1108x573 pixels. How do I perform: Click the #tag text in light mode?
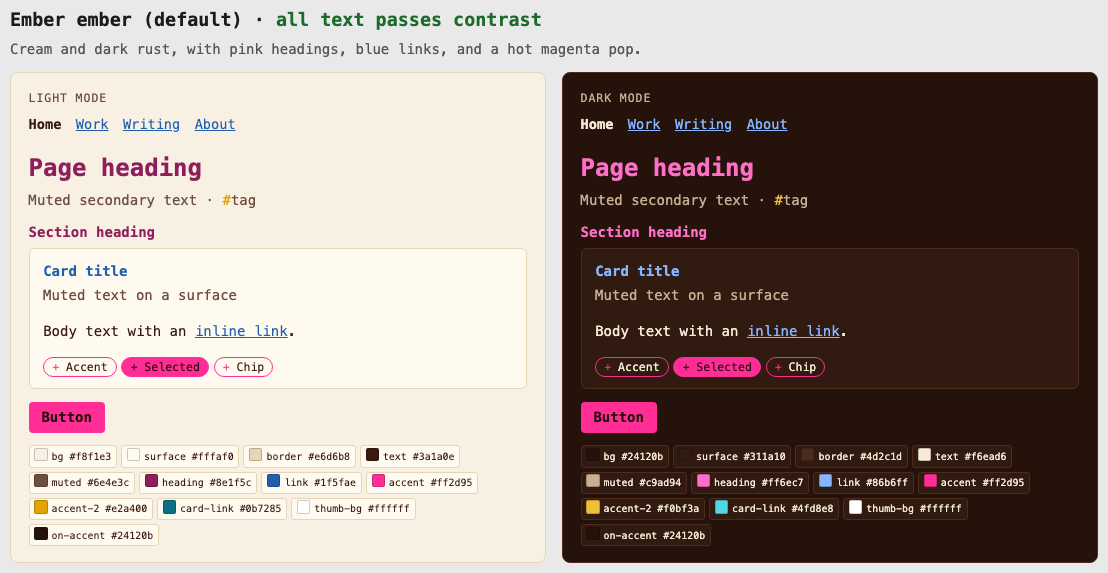239,201
